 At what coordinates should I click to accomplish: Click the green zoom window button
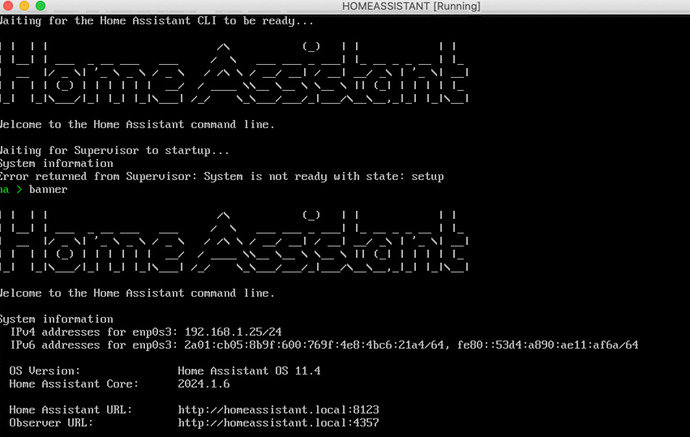click(40, 5)
